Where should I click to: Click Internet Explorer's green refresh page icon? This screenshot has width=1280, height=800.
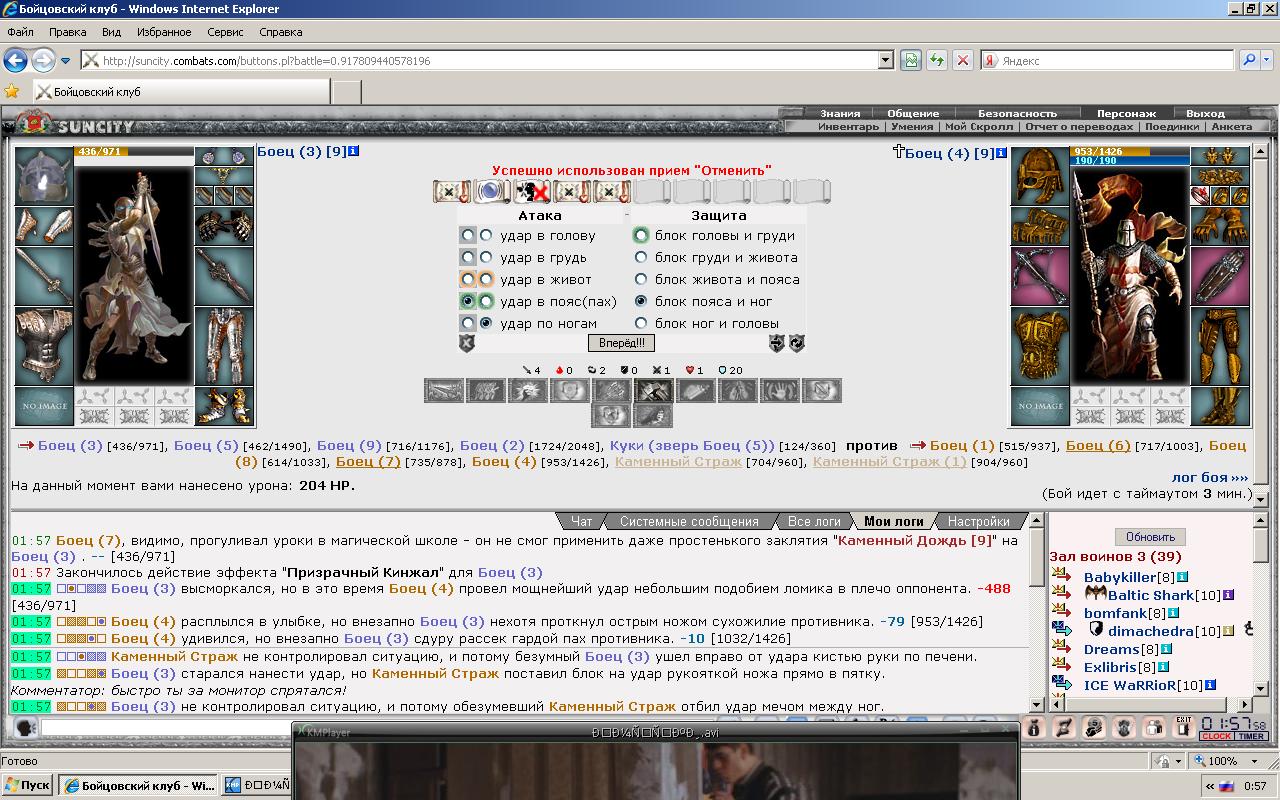936,60
